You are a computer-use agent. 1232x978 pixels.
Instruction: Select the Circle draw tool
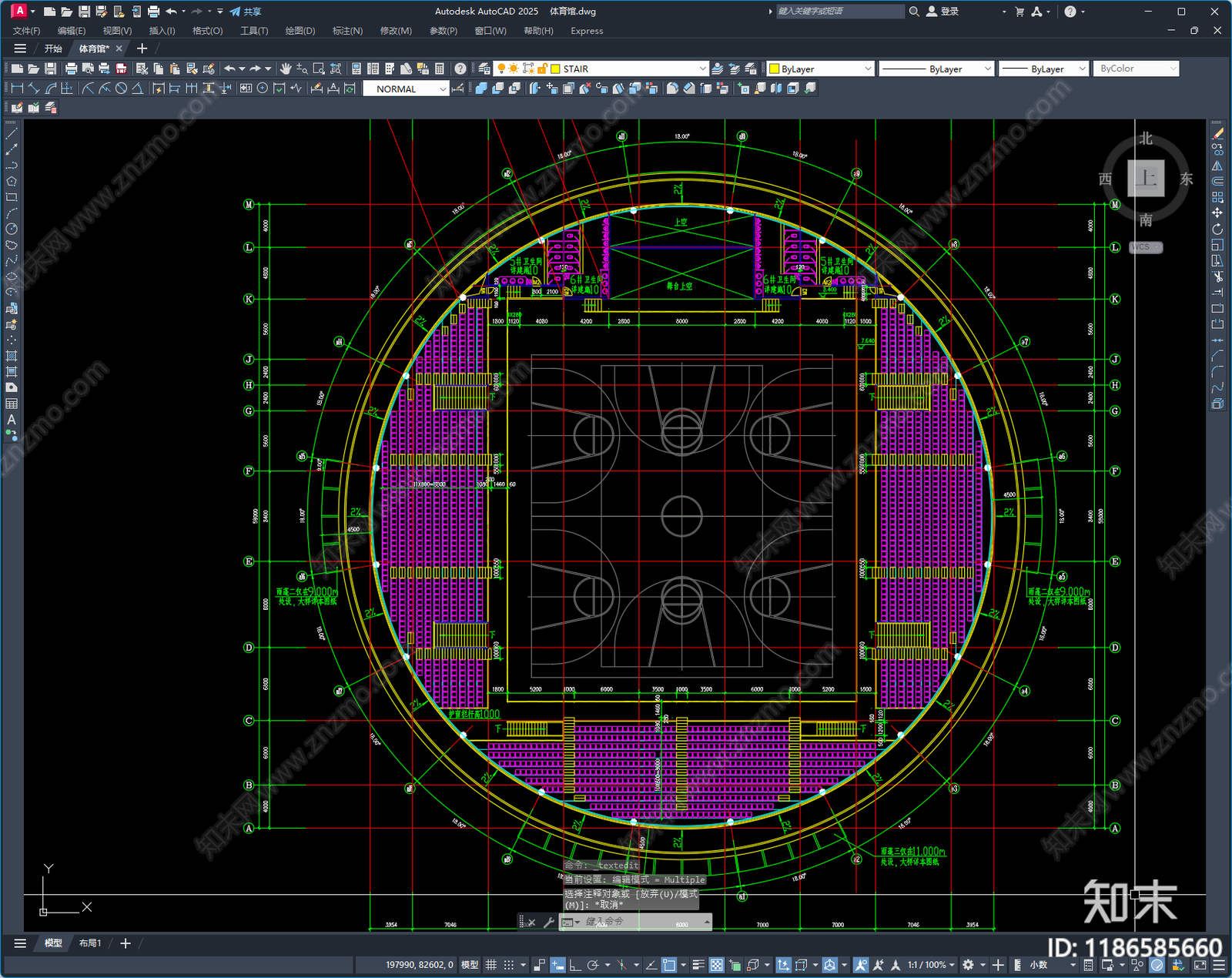pos(12,229)
